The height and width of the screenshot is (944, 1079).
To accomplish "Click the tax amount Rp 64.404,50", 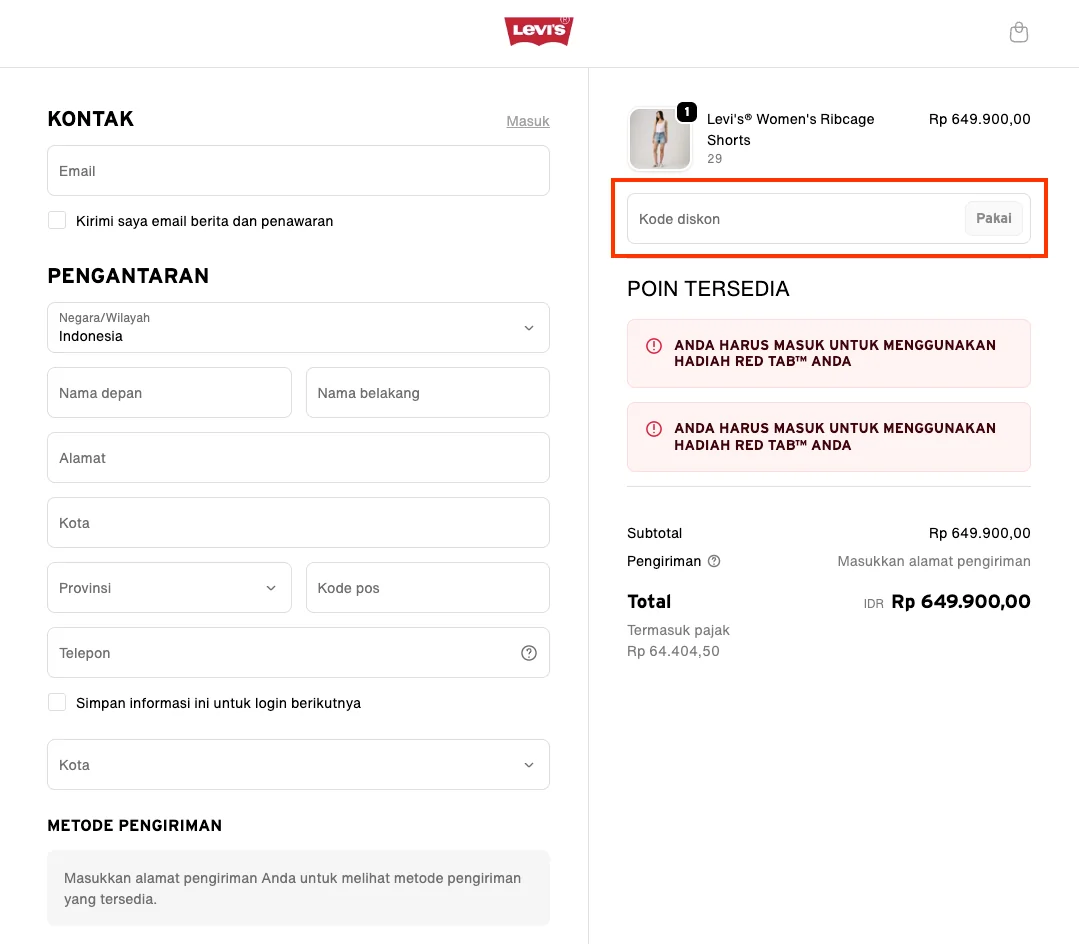I will tap(673, 651).
